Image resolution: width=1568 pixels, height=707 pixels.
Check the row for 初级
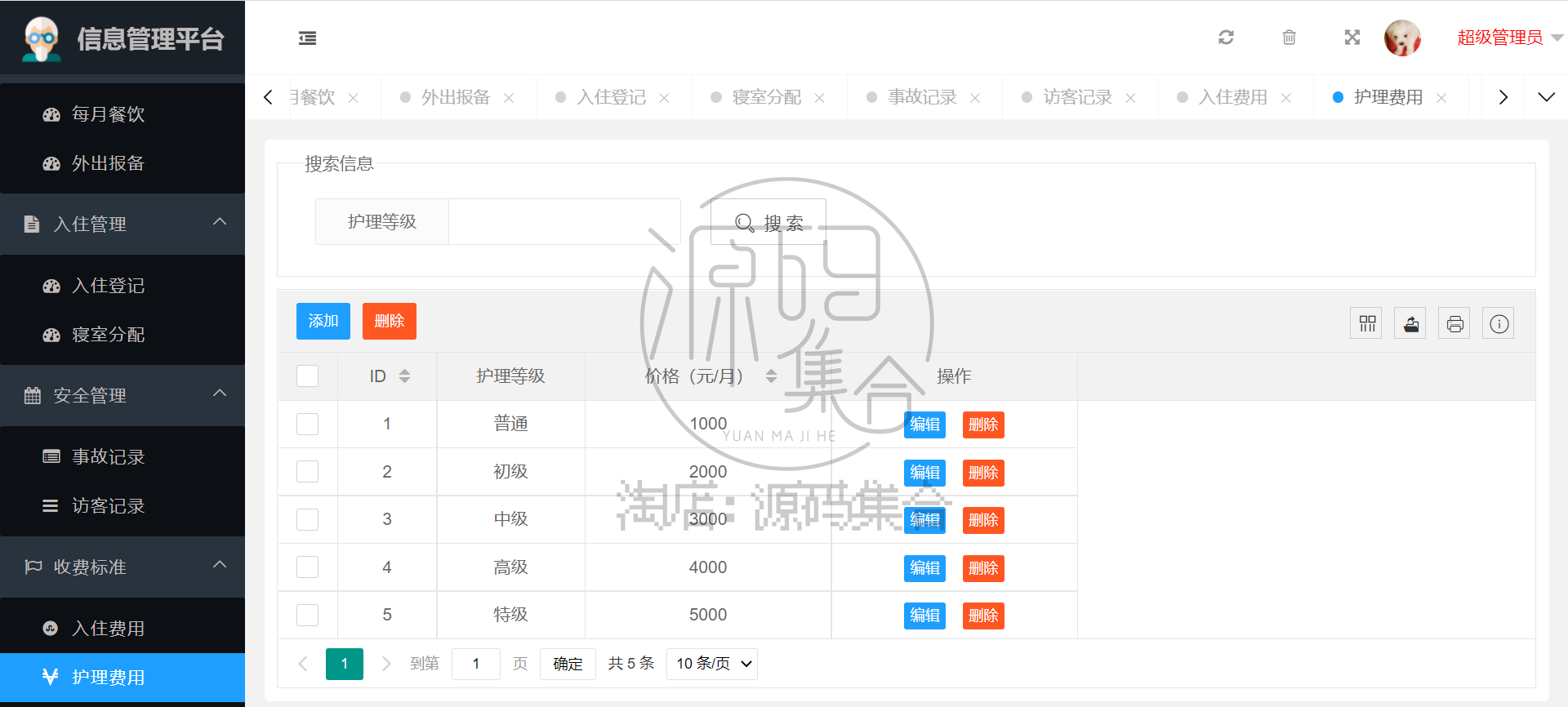point(307,471)
